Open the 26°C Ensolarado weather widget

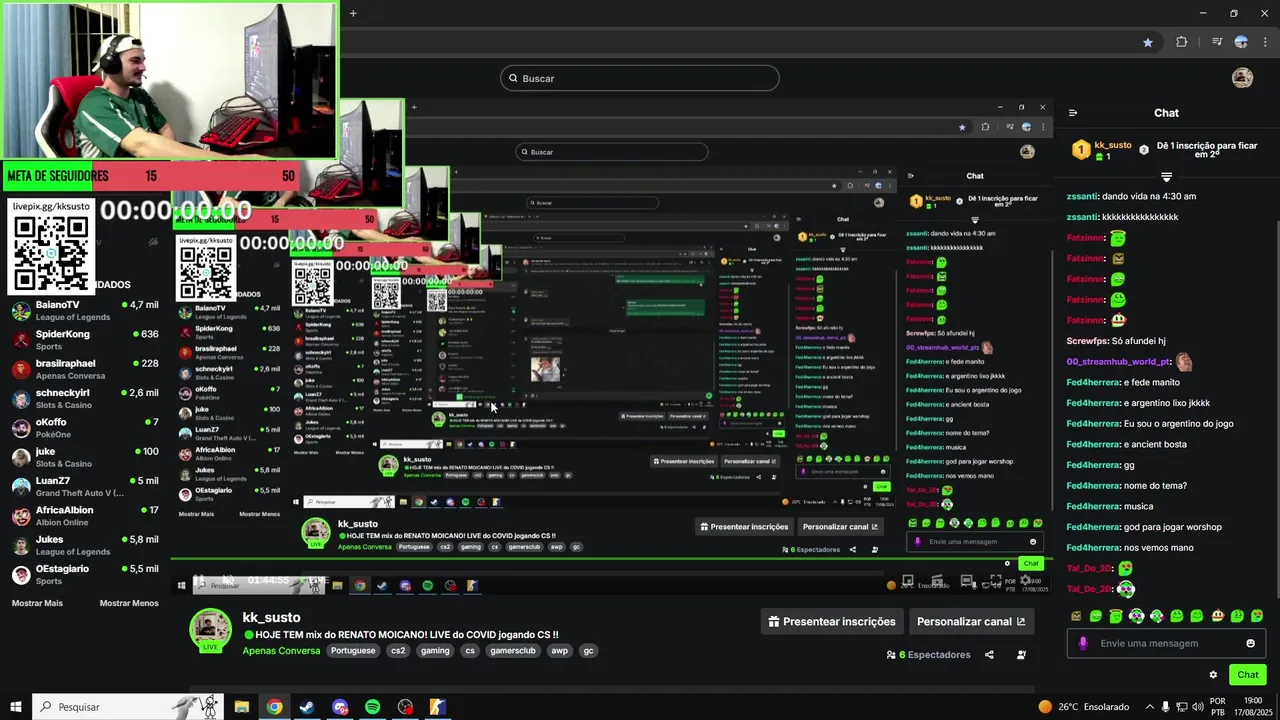(x=1084, y=707)
